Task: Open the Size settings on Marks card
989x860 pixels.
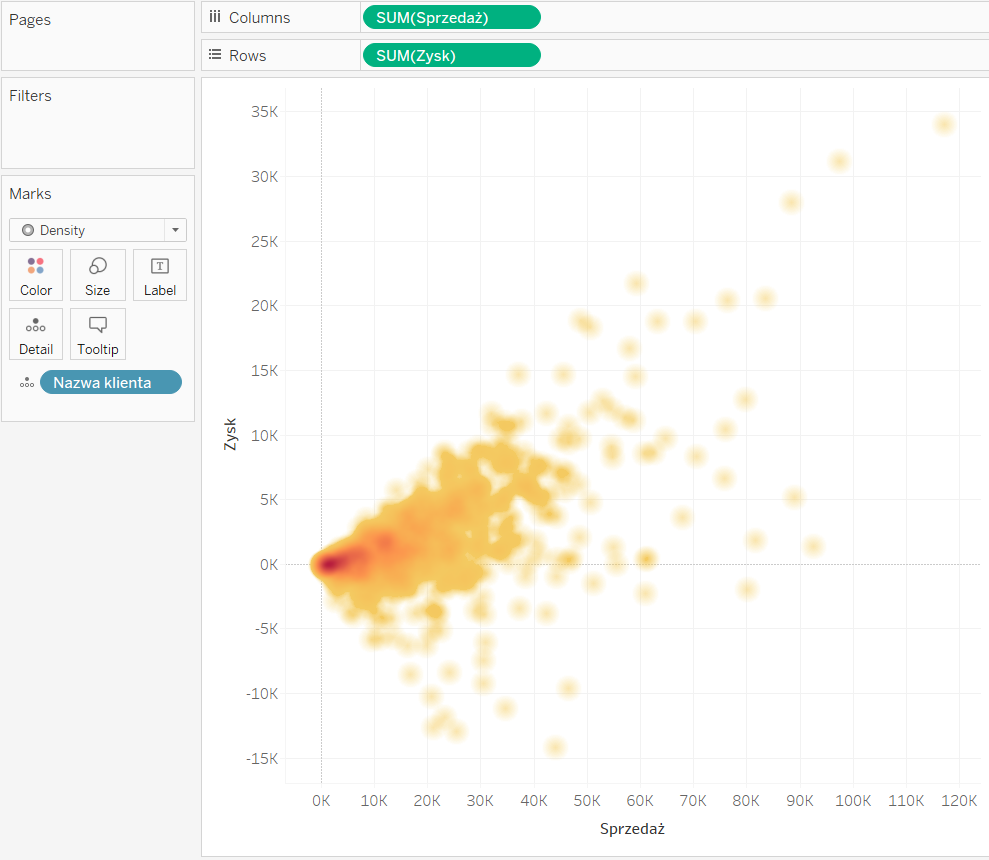Action: coord(98,275)
